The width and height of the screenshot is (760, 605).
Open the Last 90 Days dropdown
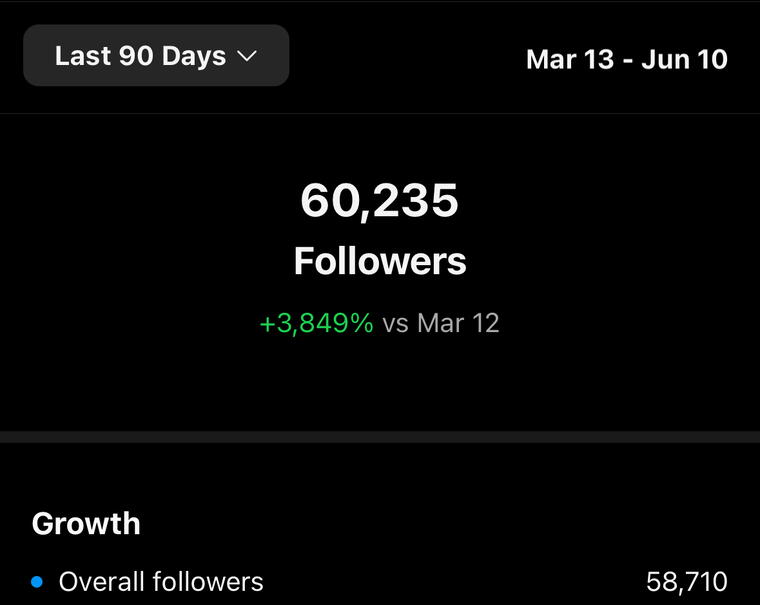pos(156,56)
